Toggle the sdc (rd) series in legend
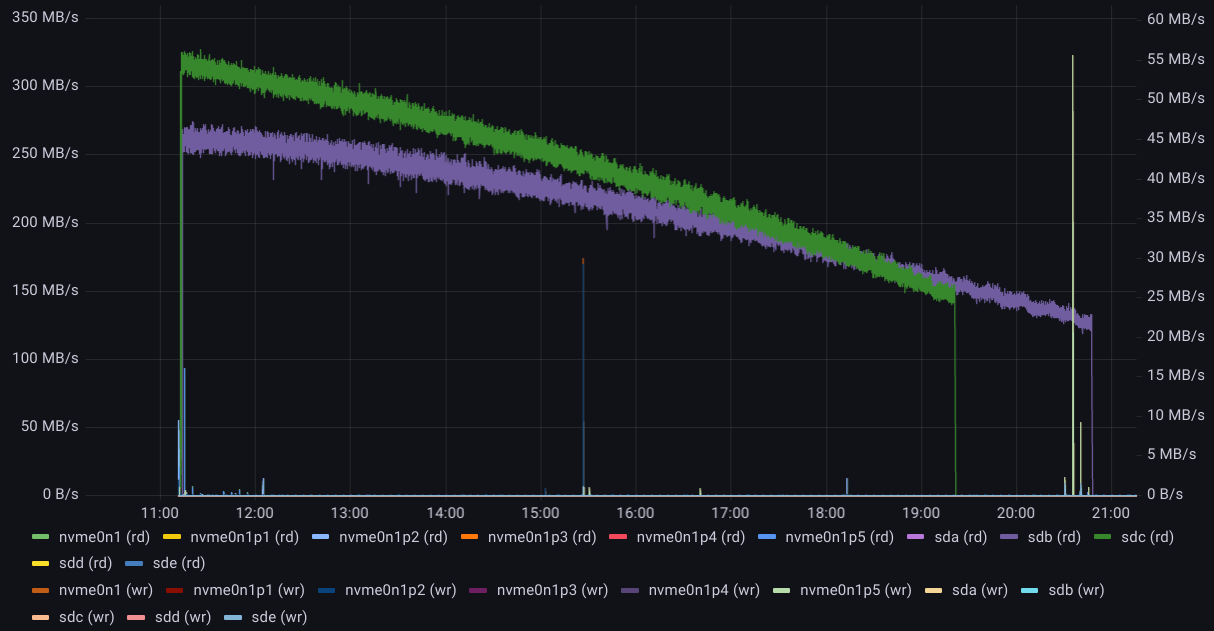Viewport: 1214px width, 631px height. tap(1147, 537)
